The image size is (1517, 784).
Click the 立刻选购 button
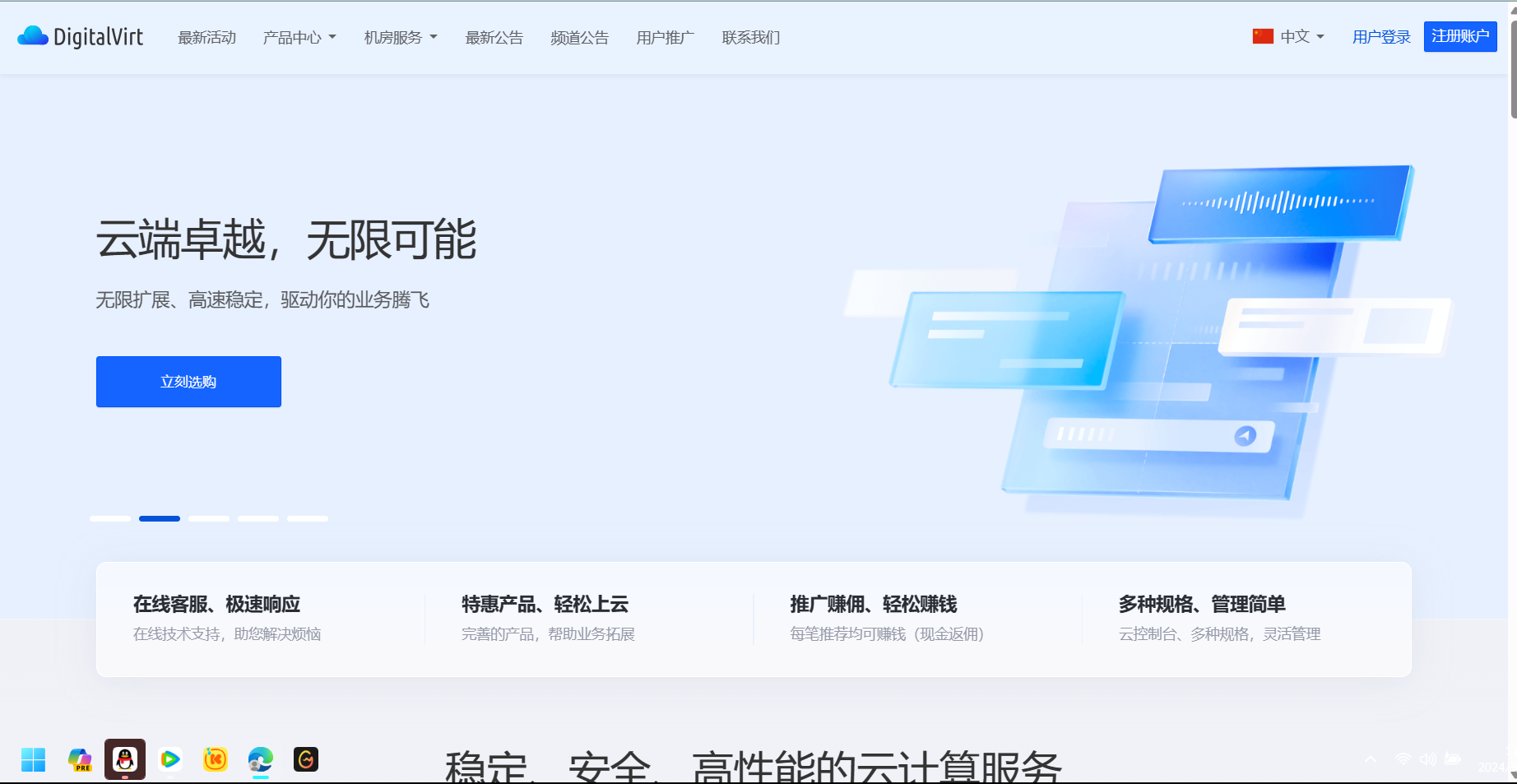tap(188, 382)
